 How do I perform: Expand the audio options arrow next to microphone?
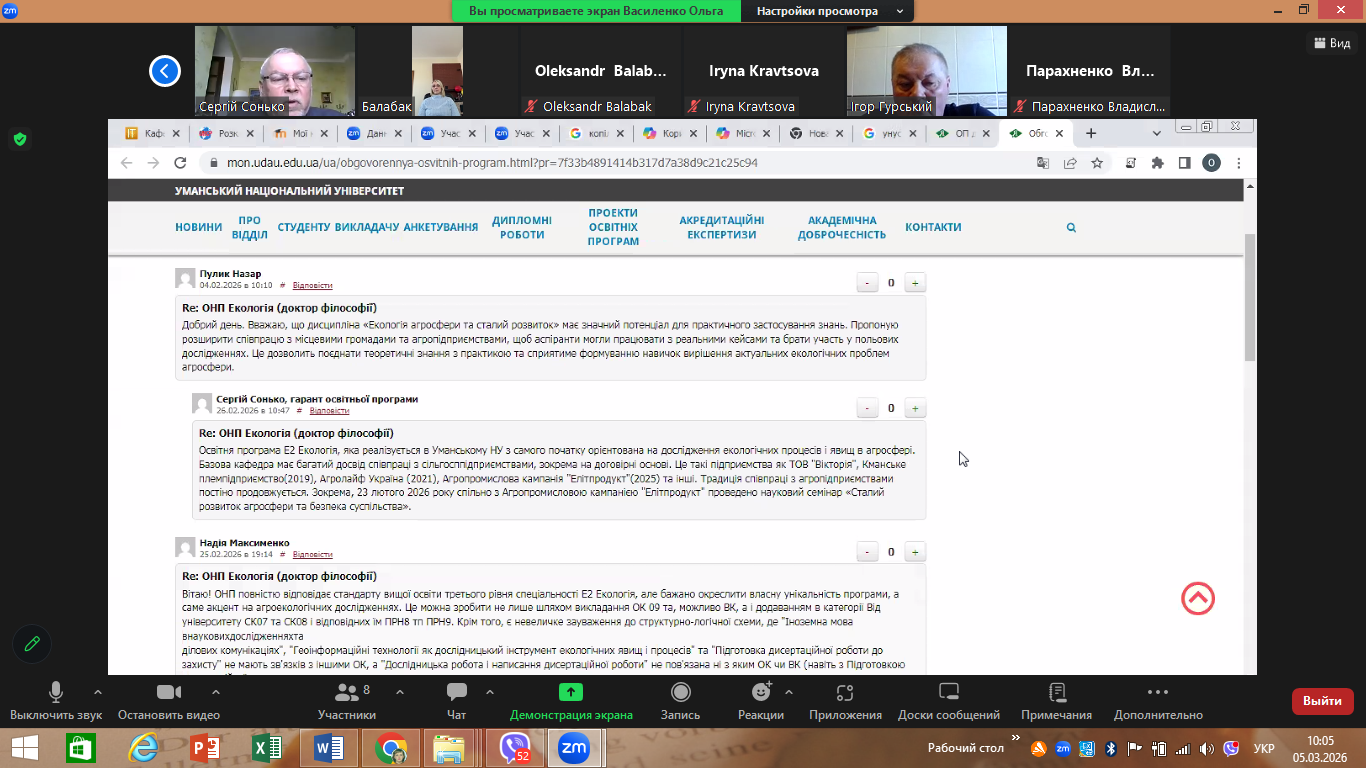97,692
